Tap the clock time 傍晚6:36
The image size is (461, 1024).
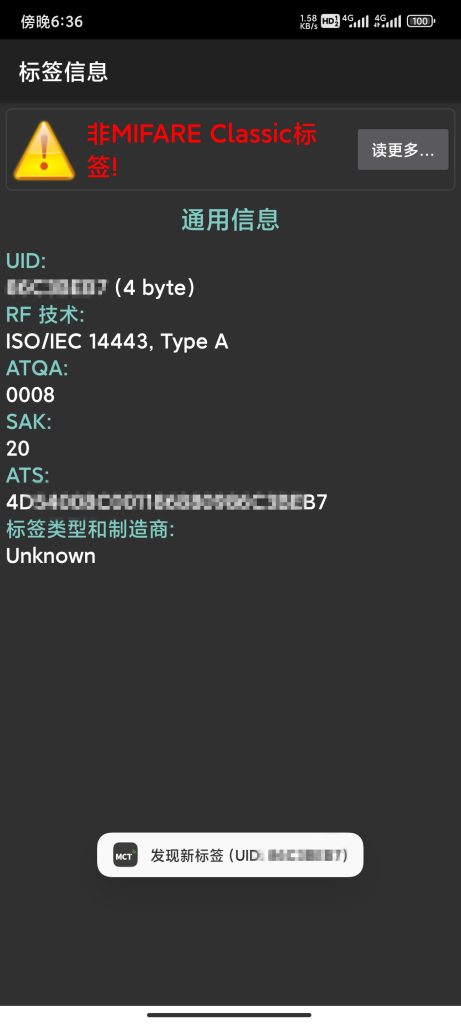click(x=52, y=22)
